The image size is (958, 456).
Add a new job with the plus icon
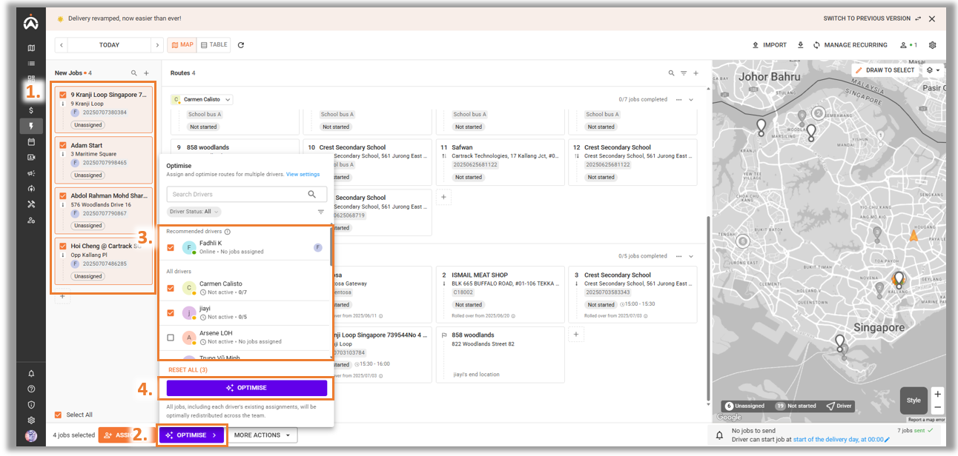pos(147,73)
